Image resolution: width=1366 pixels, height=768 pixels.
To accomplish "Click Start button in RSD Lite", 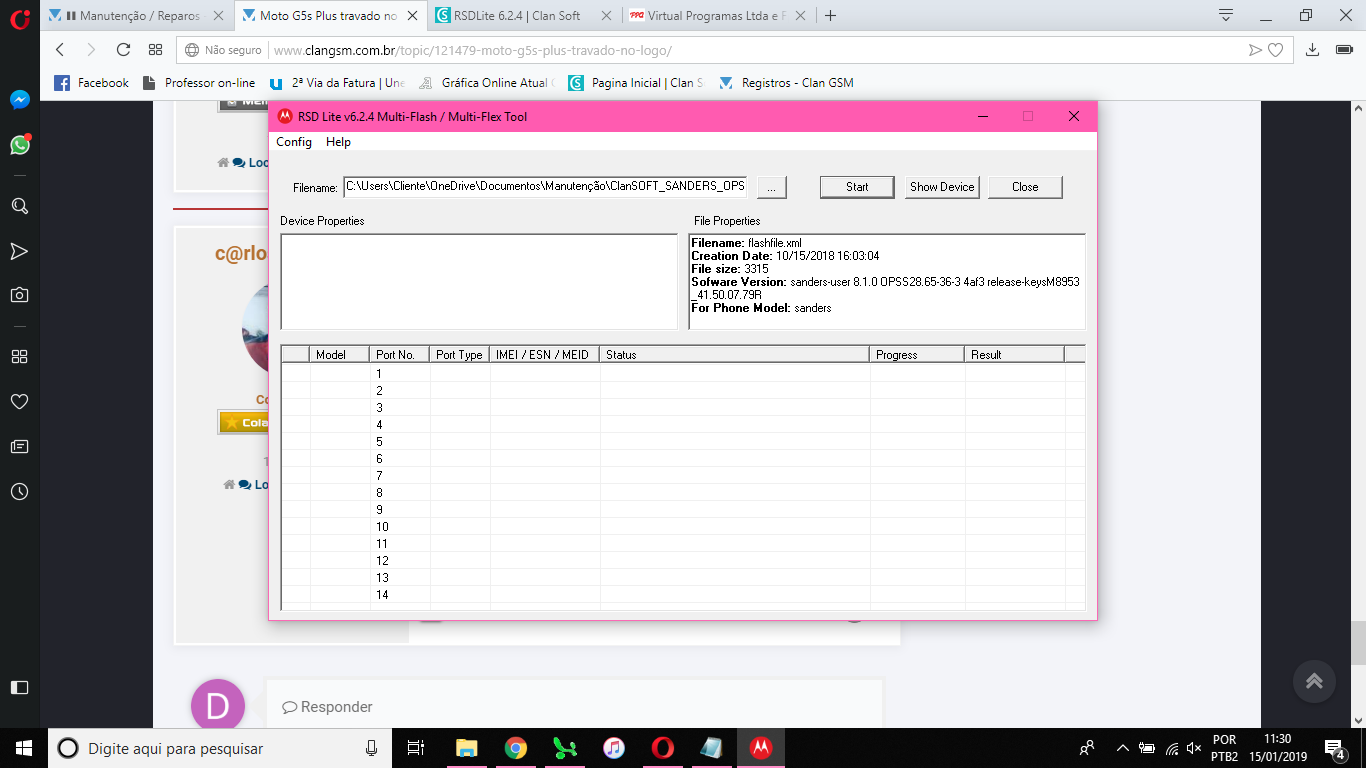I will [857, 187].
